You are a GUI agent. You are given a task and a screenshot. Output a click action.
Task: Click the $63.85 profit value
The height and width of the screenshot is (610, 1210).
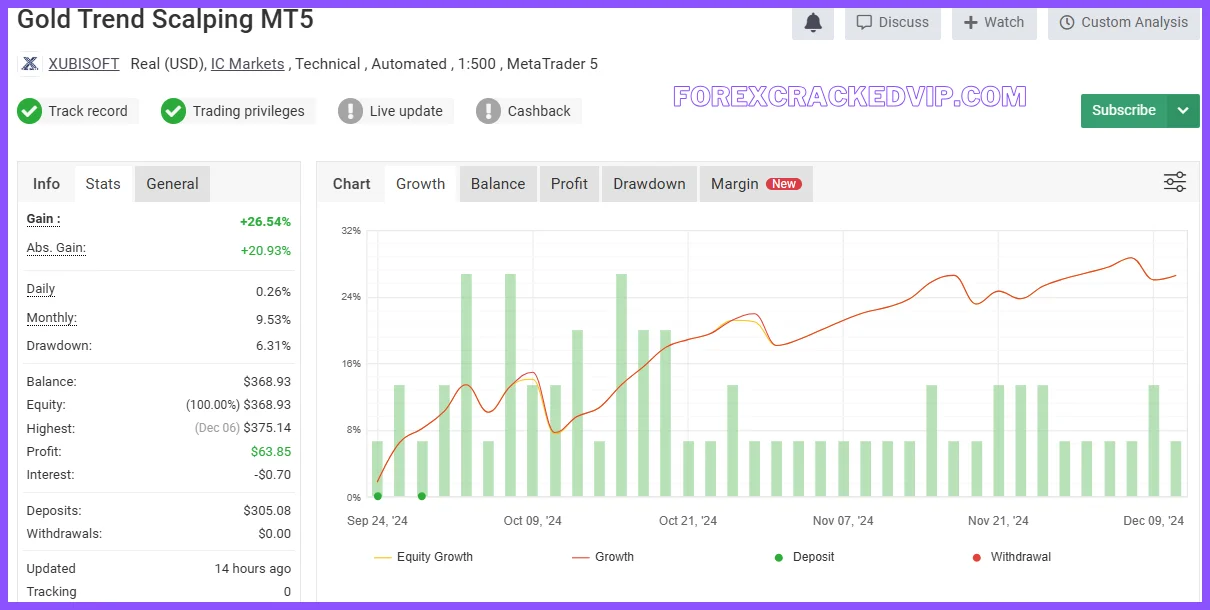(x=270, y=452)
